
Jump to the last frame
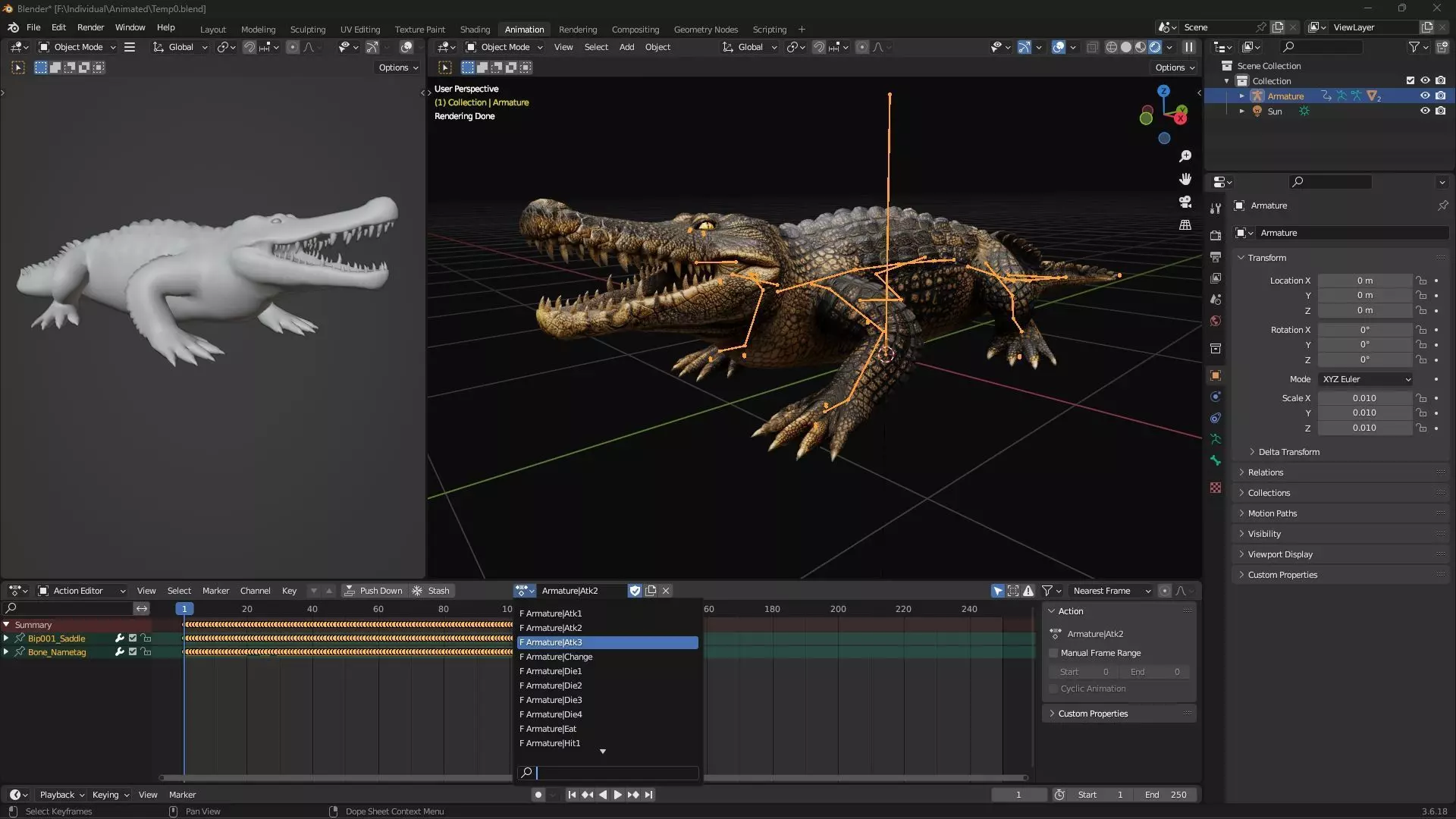648,795
